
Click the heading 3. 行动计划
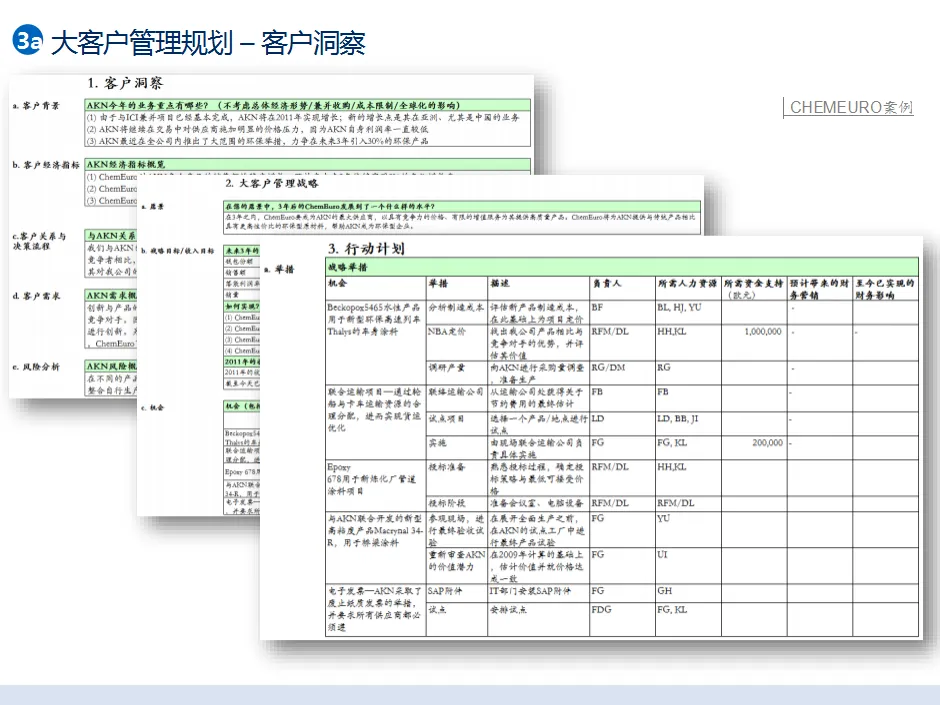tap(366, 248)
